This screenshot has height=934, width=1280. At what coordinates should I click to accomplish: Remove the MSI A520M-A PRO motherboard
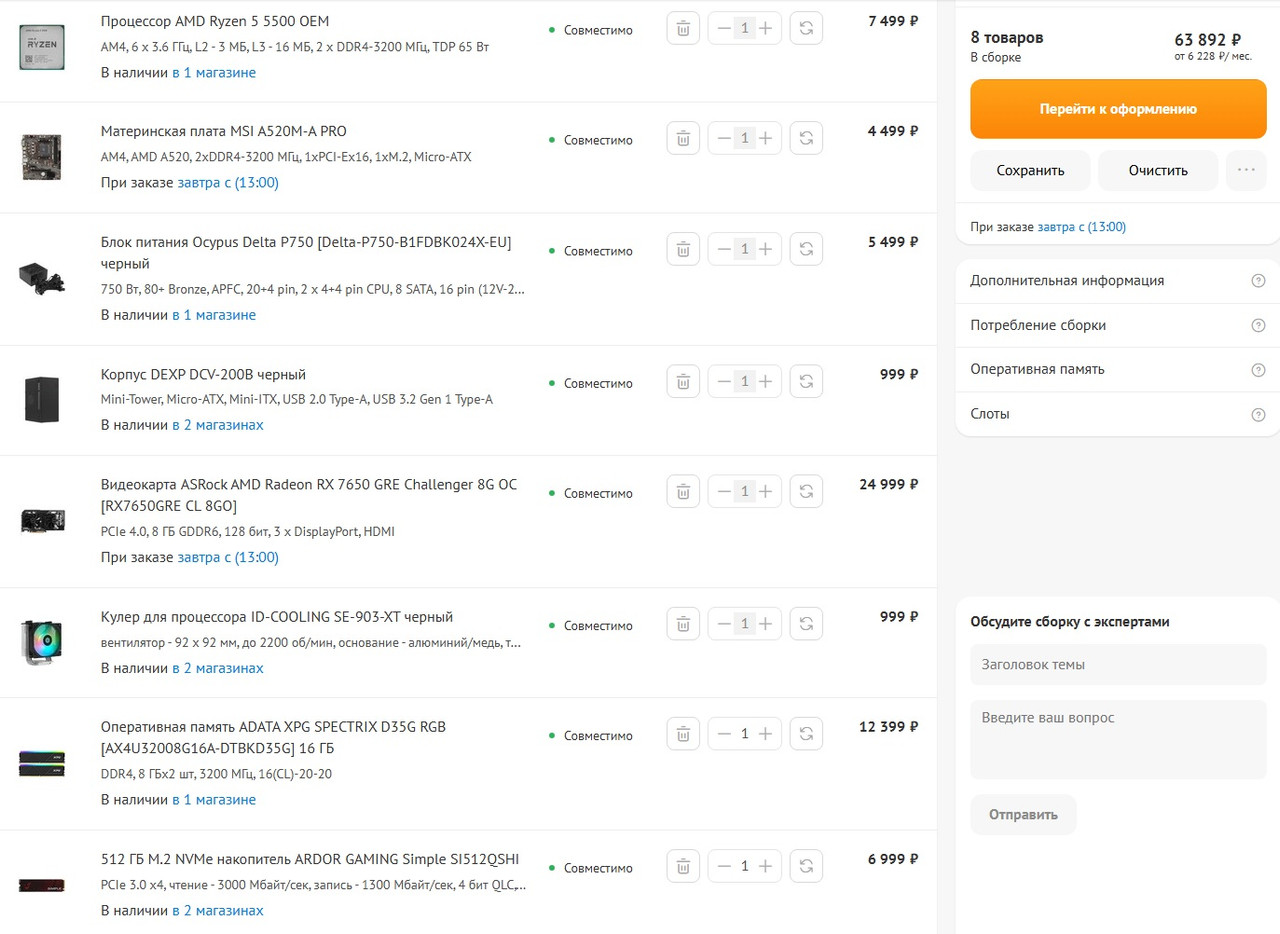coord(682,138)
